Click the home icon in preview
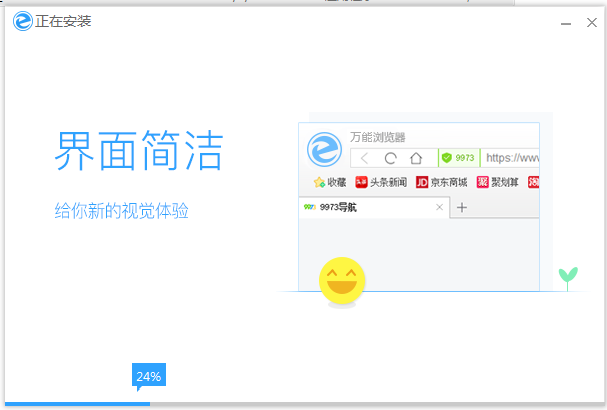The image size is (607, 410). [416, 158]
